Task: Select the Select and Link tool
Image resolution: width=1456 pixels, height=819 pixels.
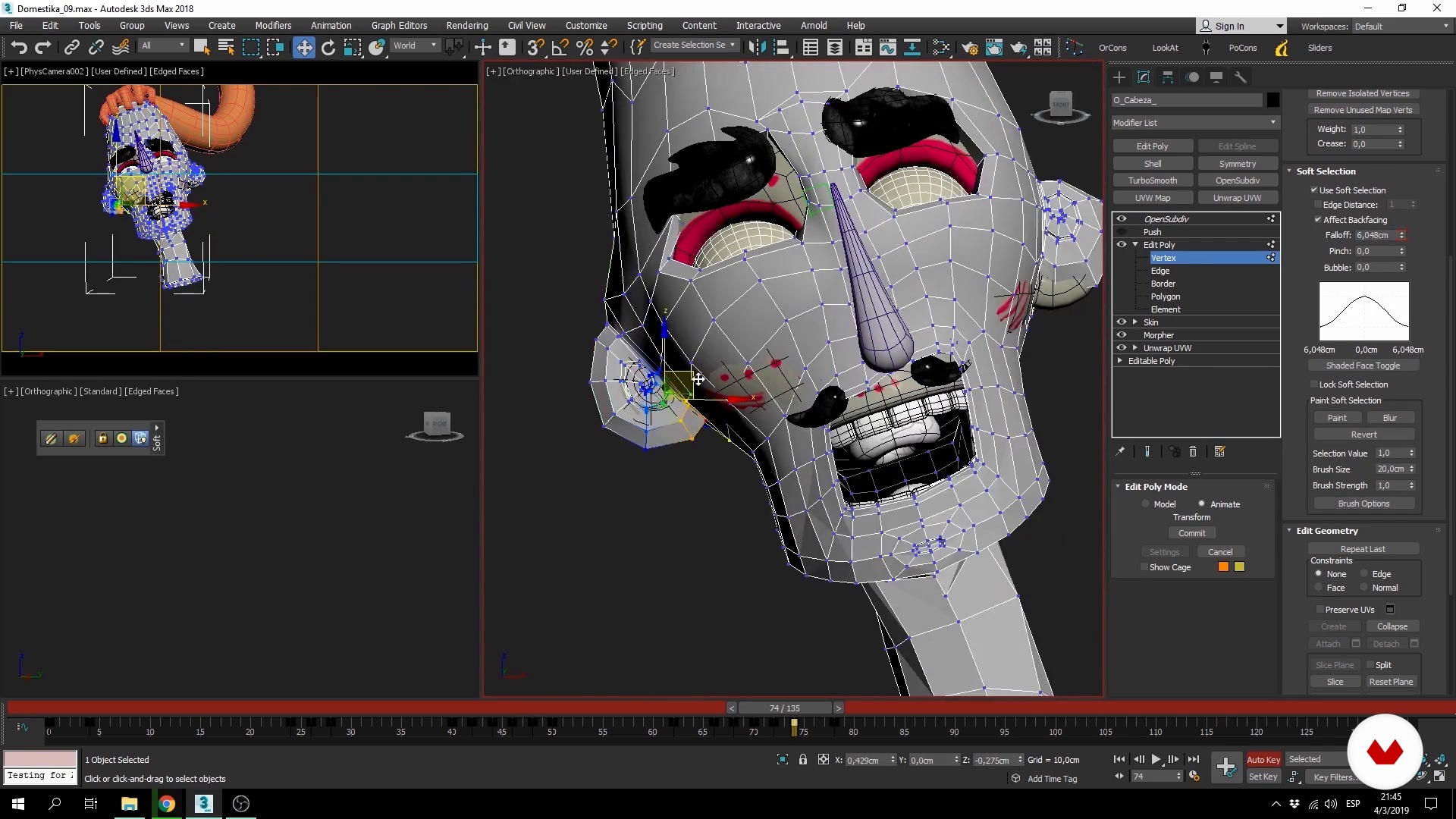Action: [71, 48]
